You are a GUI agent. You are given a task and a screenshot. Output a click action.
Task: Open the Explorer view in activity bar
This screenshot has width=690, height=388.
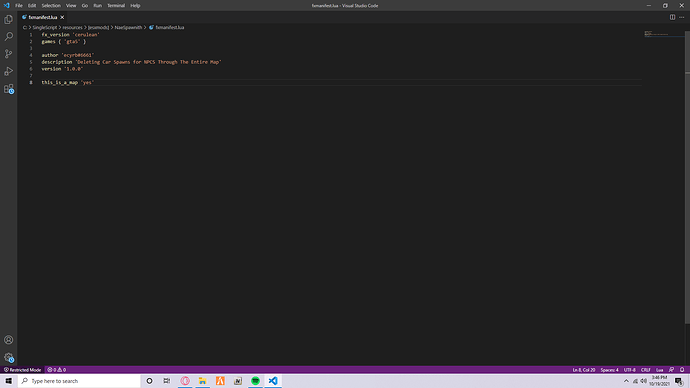[8, 19]
